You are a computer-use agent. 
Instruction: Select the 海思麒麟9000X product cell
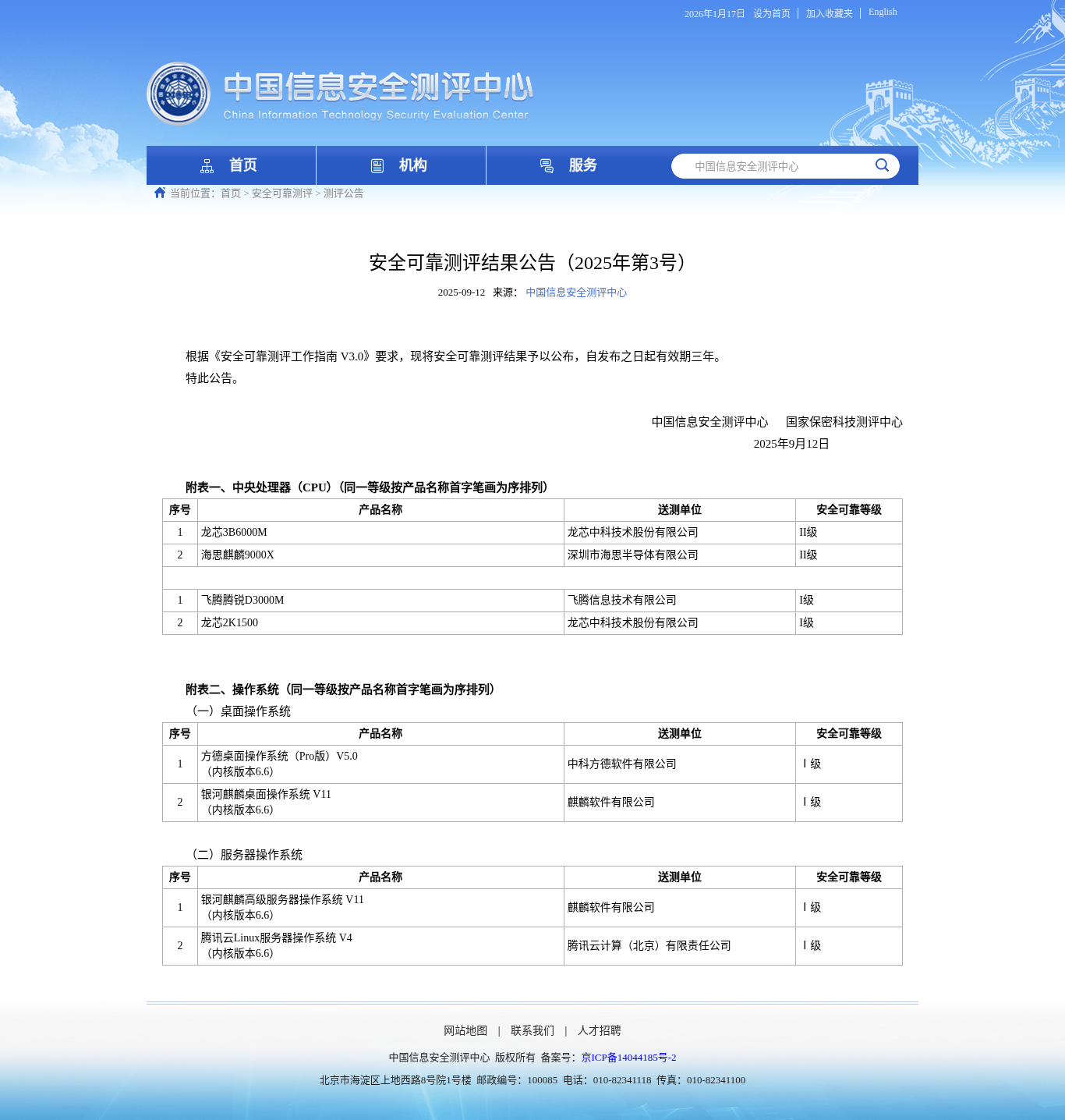point(380,555)
